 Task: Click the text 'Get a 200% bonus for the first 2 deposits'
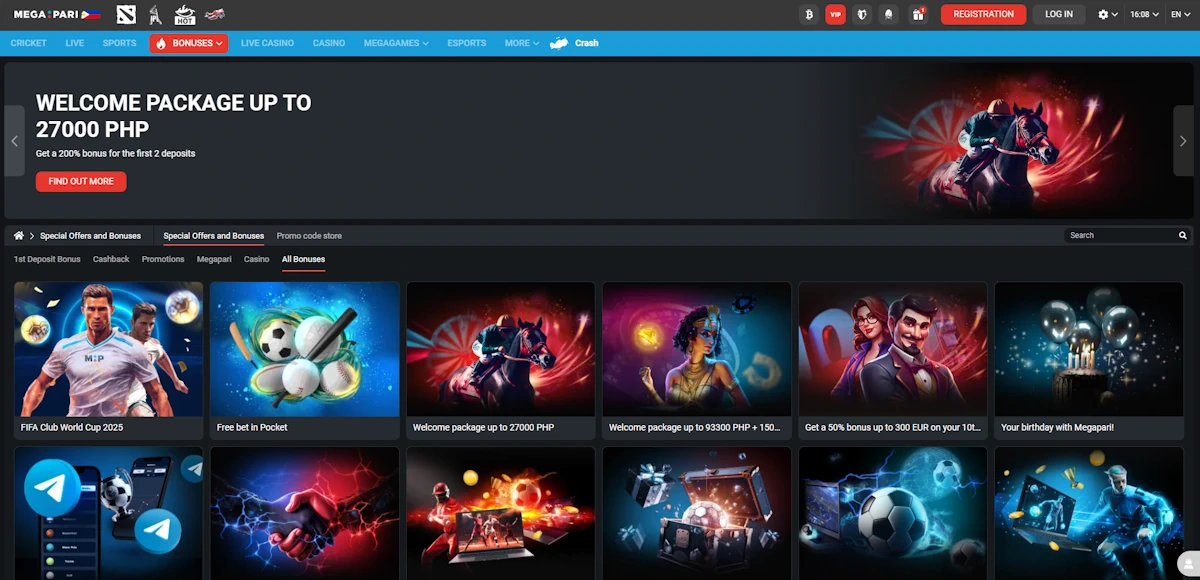(x=116, y=154)
